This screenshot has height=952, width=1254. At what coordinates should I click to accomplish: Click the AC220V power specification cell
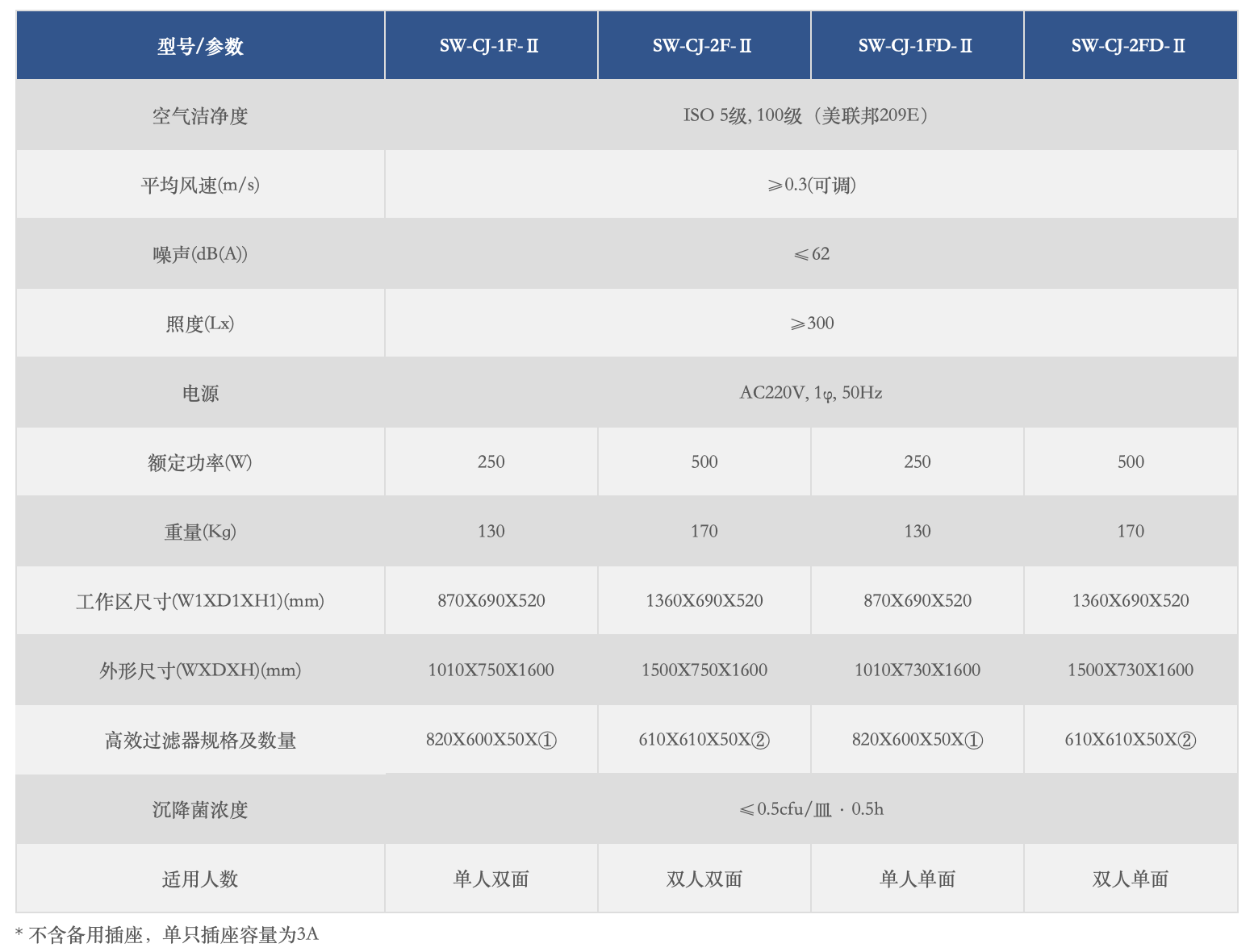[x=810, y=393]
